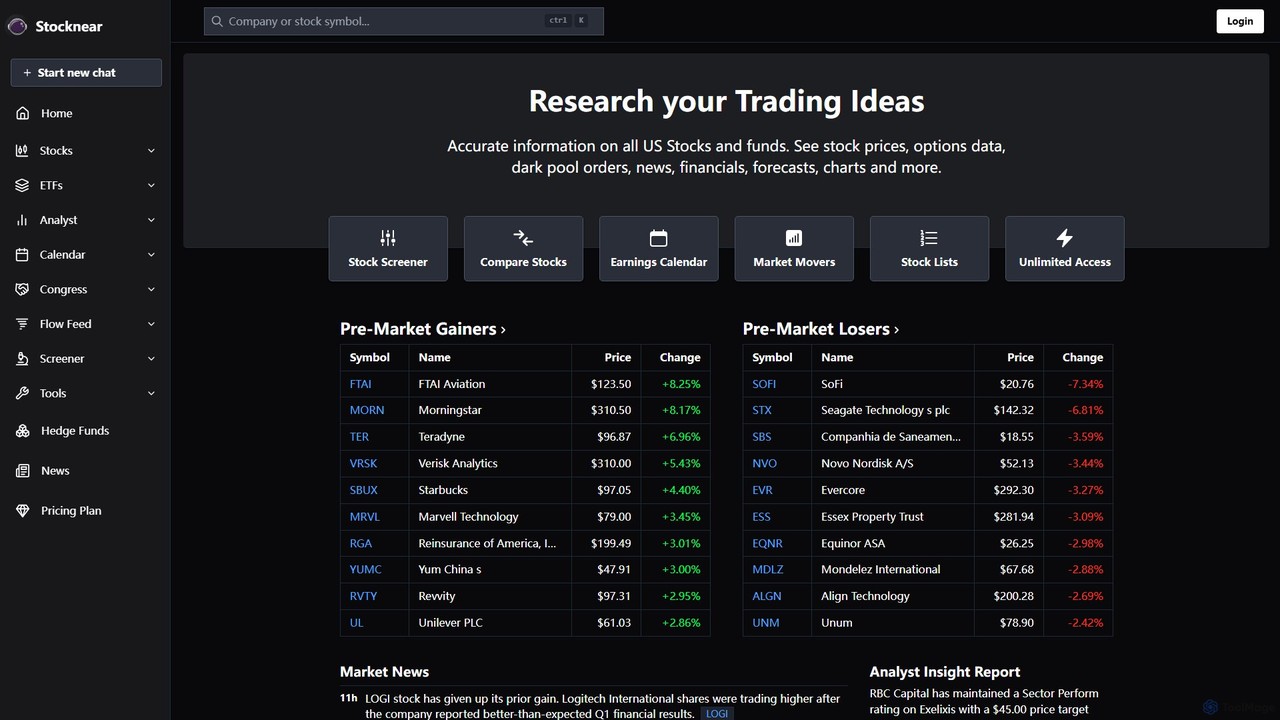The height and width of the screenshot is (720, 1280).
Task: Open the MDLZ ticker link
Action: [768, 570]
